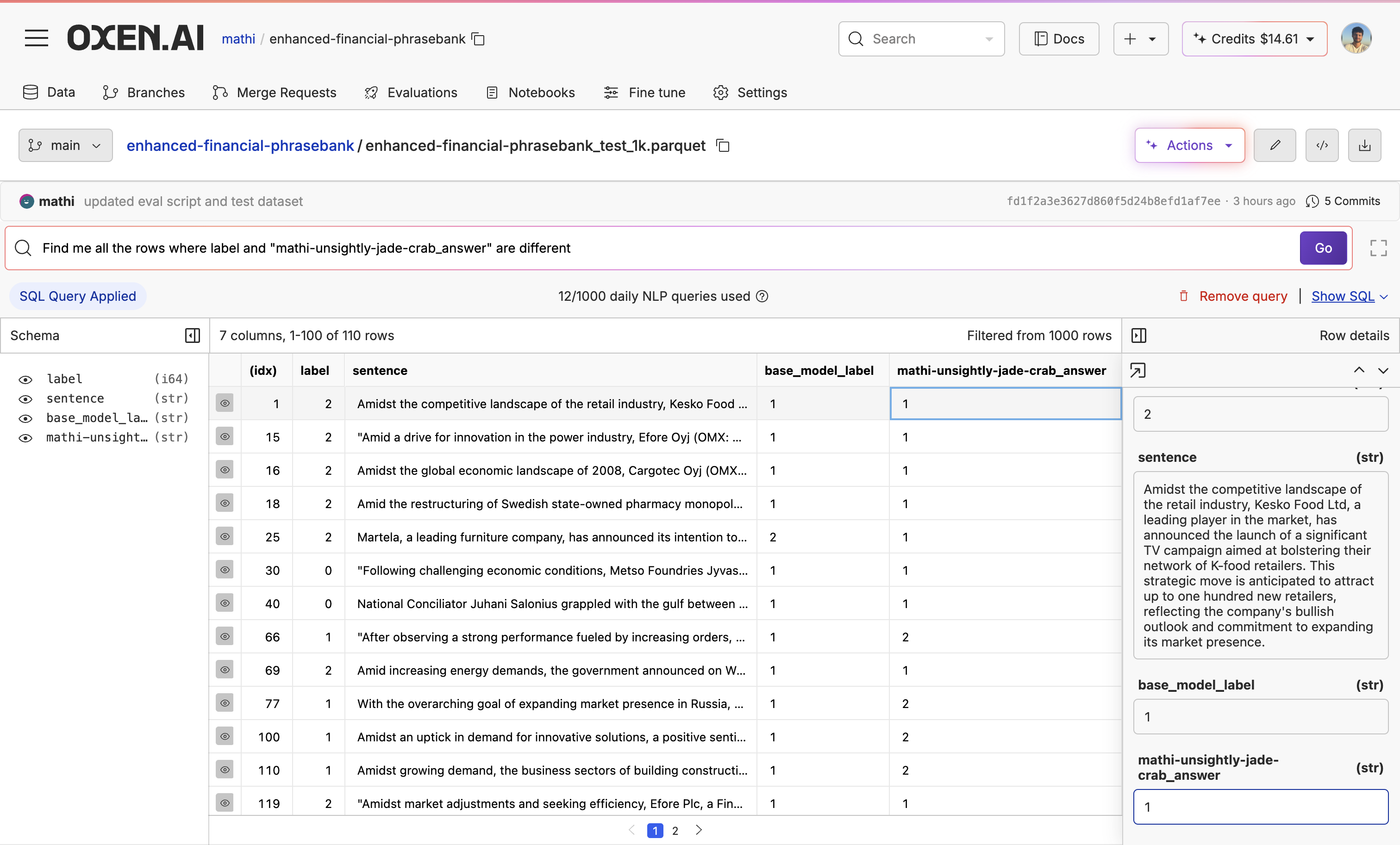Toggle visibility of base_model_label column

click(x=25, y=418)
